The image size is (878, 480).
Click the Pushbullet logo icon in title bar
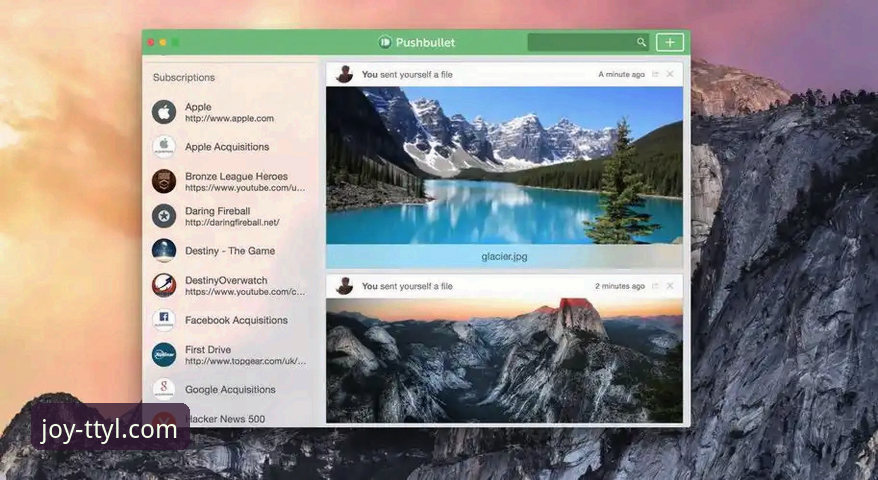coord(385,42)
